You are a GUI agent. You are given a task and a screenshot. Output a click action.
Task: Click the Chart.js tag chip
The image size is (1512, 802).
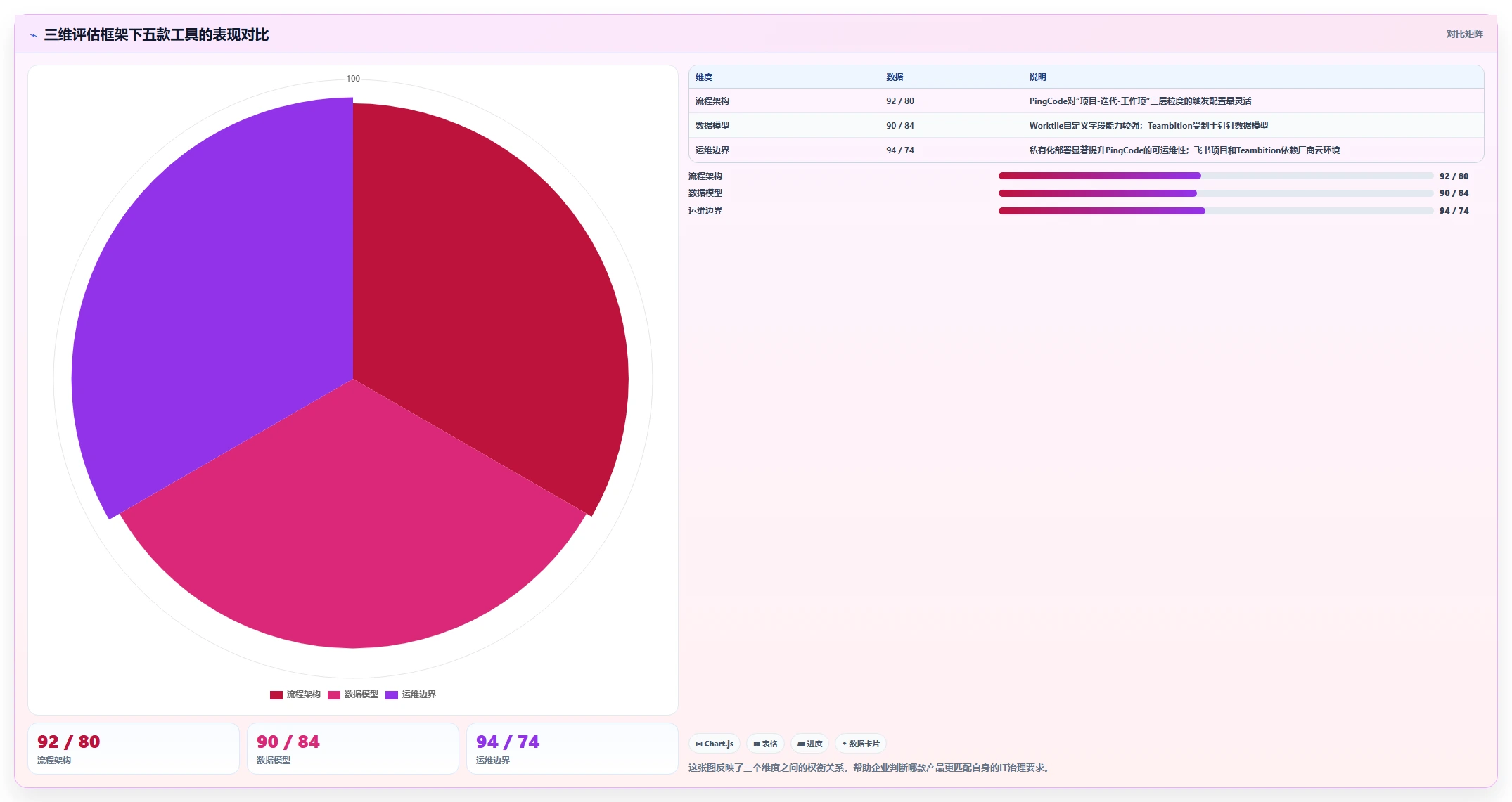click(x=715, y=744)
